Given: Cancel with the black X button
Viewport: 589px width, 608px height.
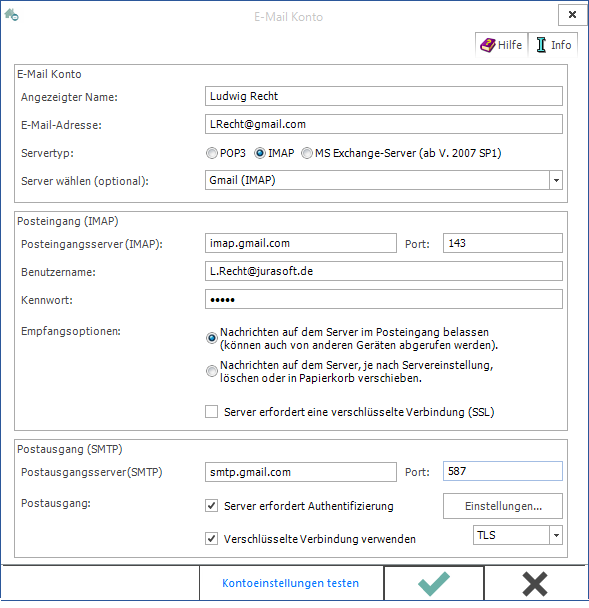Looking at the screenshot, I should coord(535,583).
